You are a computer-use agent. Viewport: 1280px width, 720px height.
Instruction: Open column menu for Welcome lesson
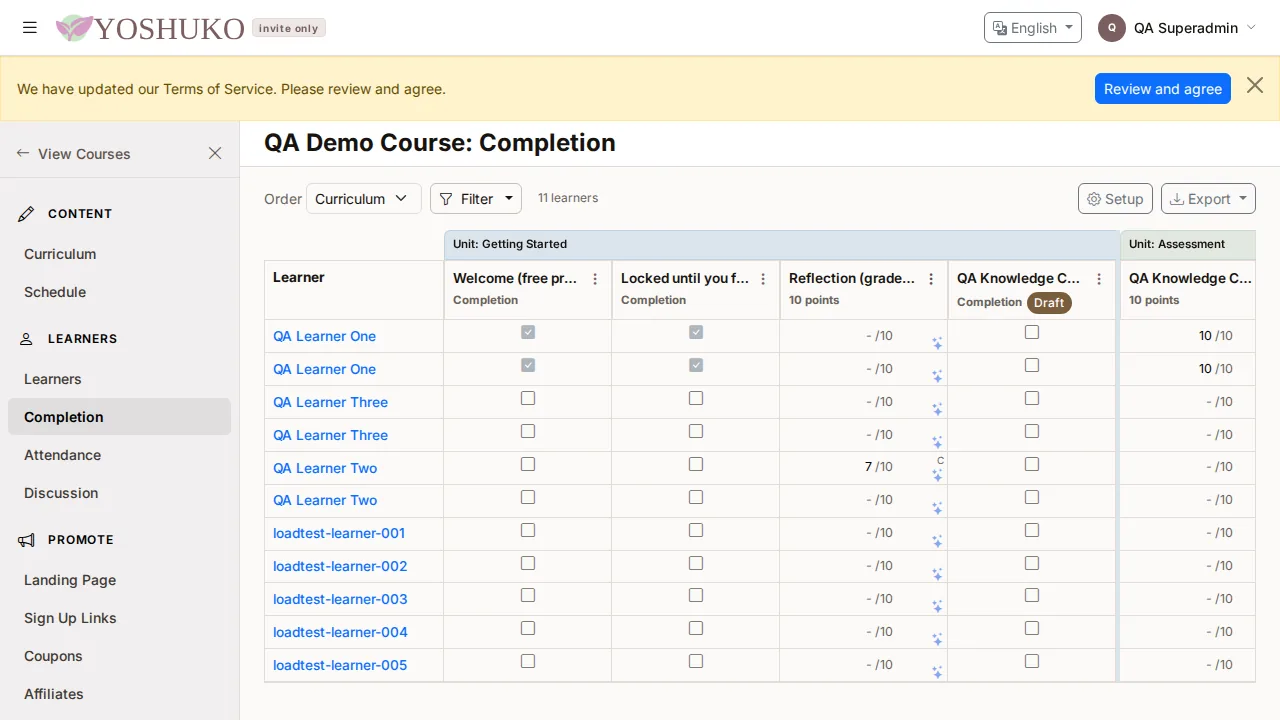click(x=595, y=279)
